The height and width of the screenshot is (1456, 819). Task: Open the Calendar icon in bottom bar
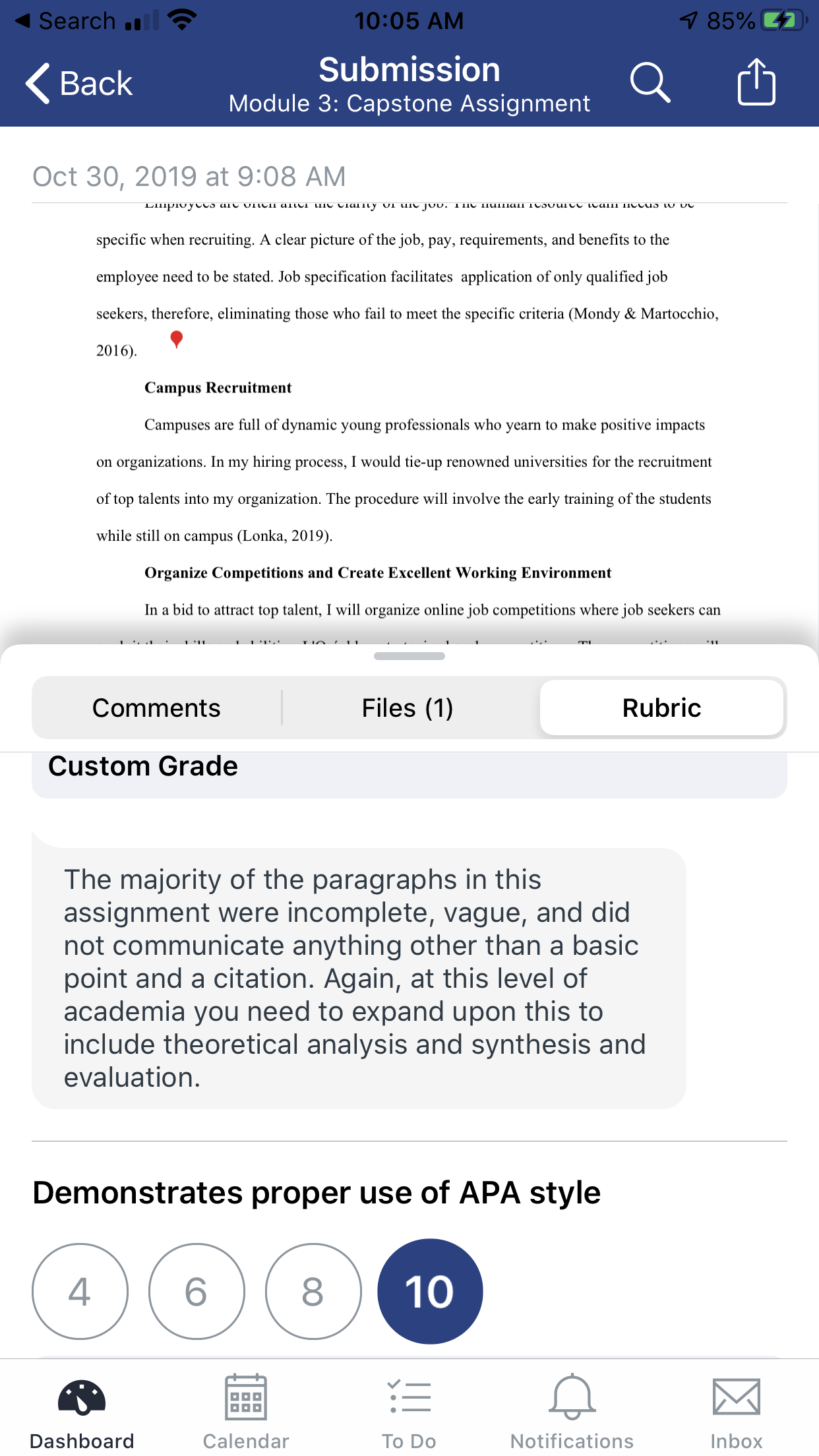click(246, 1397)
